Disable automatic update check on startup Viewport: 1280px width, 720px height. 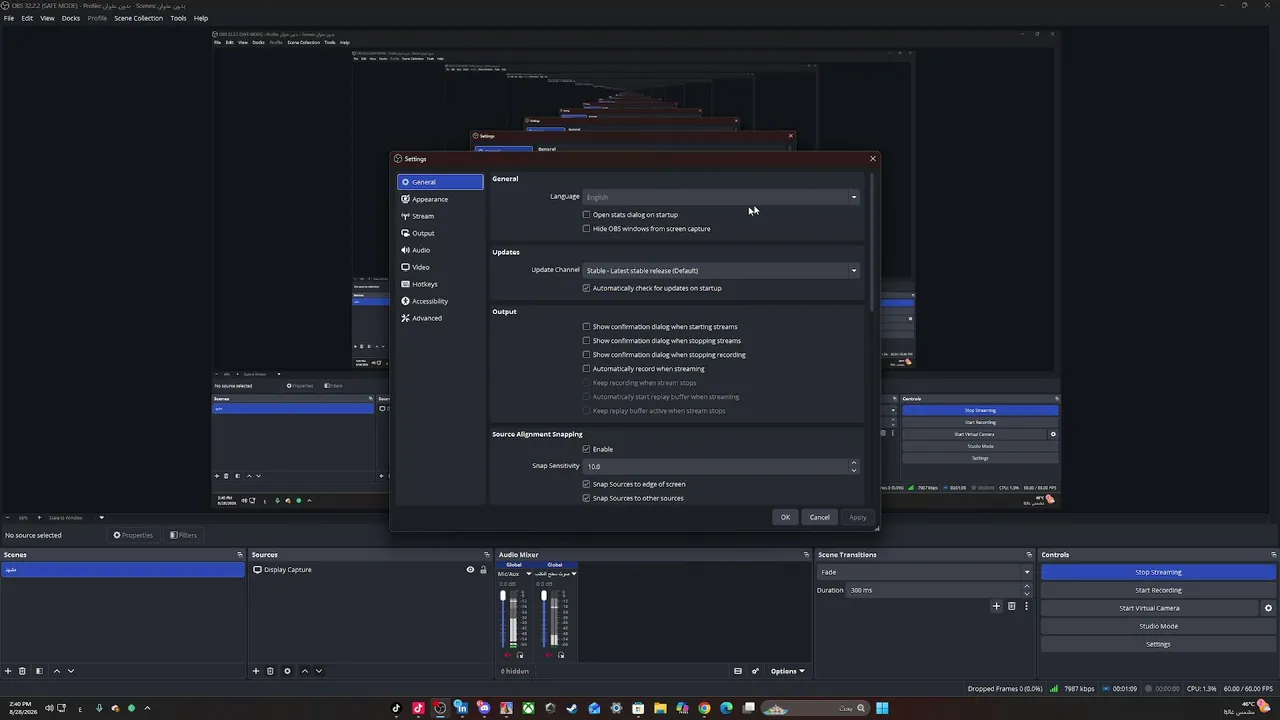[x=587, y=288]
